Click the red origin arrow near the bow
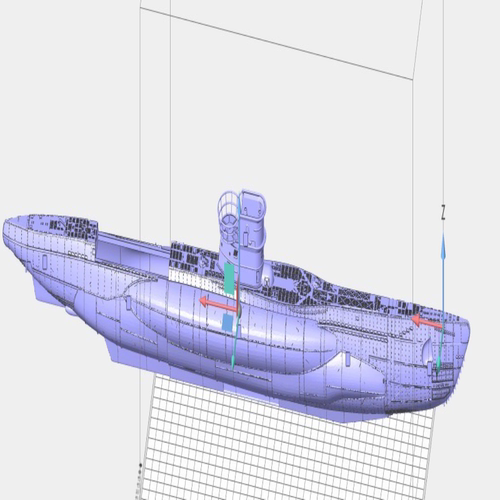 pyautogui.click(x=427, y=321)
